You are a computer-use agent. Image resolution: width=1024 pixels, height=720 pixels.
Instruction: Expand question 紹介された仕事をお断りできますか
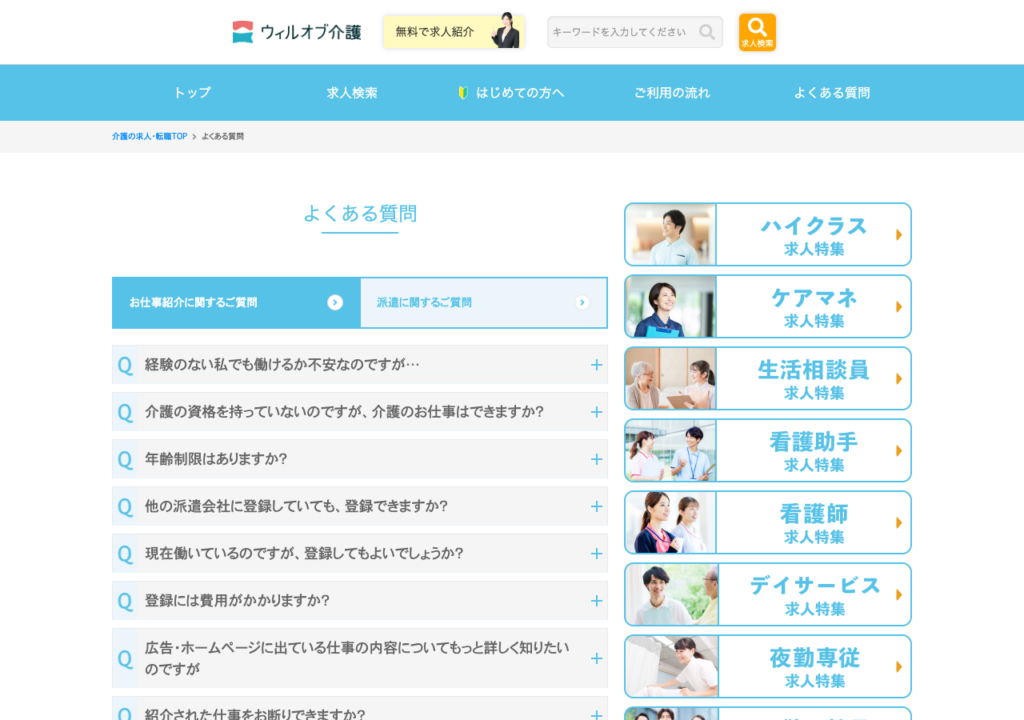point(360,709)
